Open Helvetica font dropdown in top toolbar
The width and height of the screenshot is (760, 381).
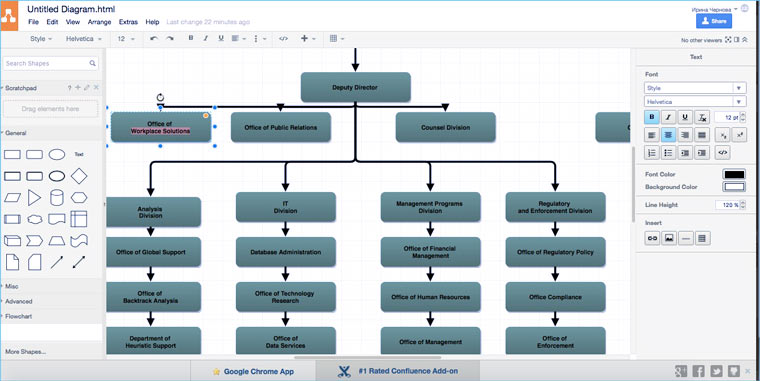84,39
